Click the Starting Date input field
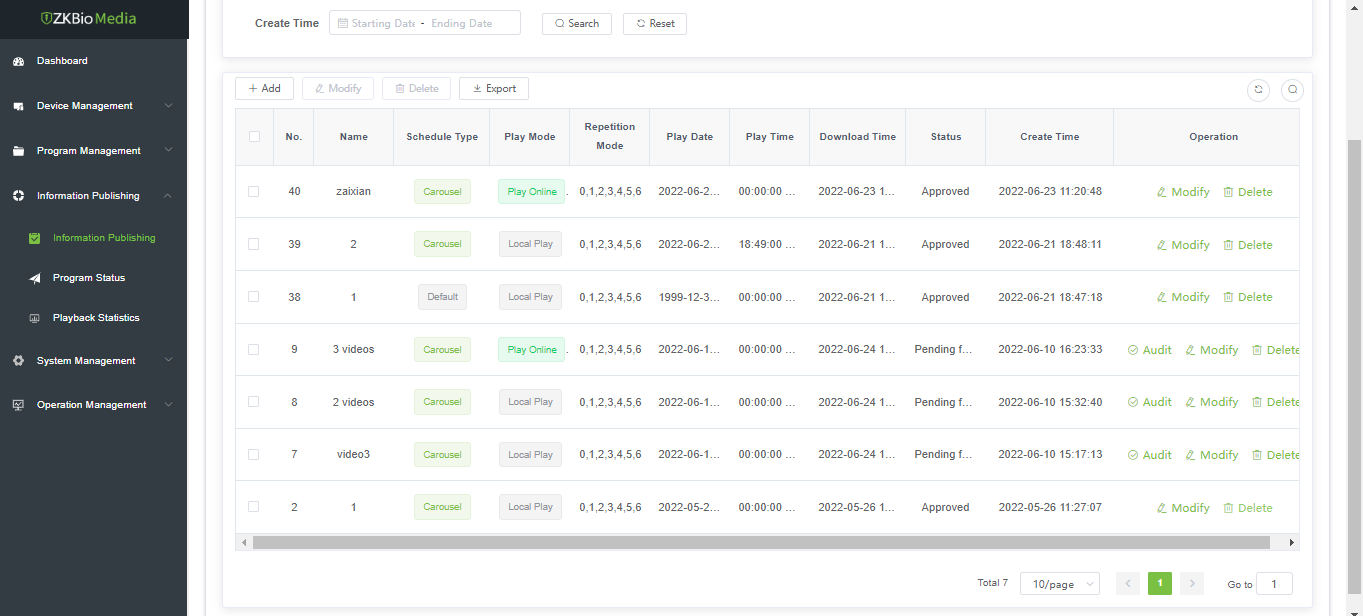The height and width of the screenshot is (616, 1363). [x=382, y=23]
